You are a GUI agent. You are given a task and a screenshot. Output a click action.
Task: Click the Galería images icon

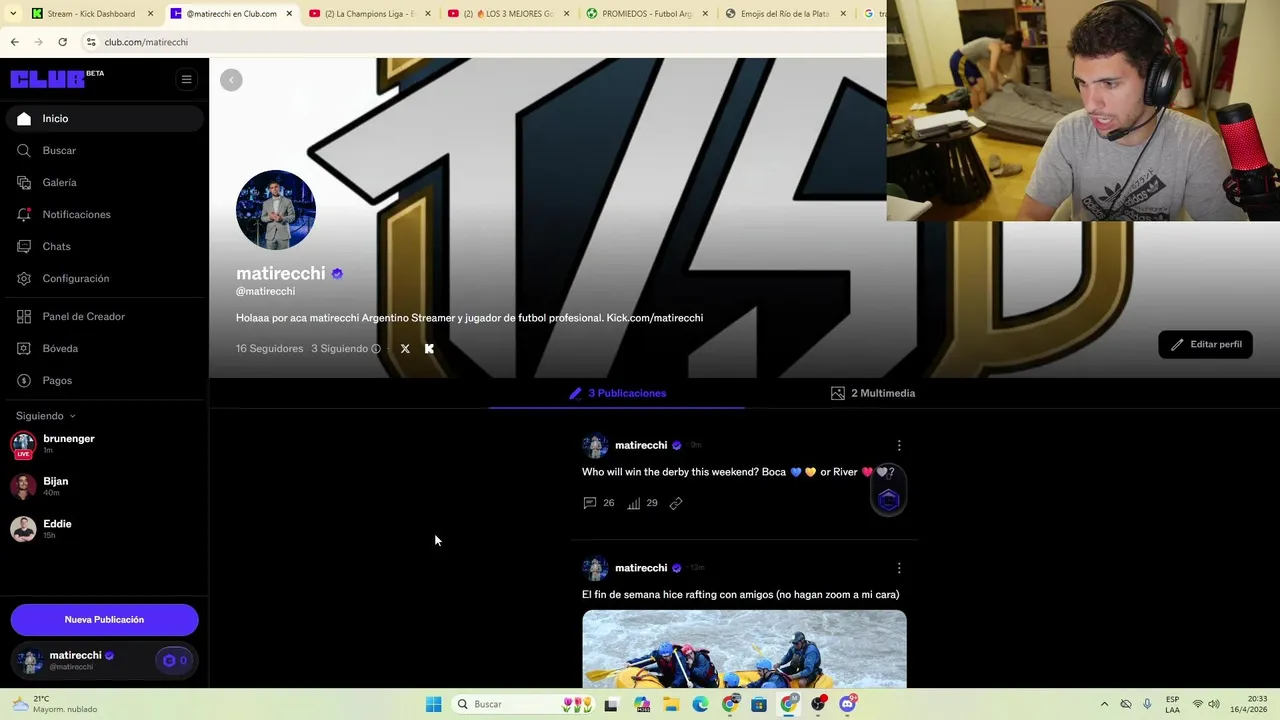[24, 182]
